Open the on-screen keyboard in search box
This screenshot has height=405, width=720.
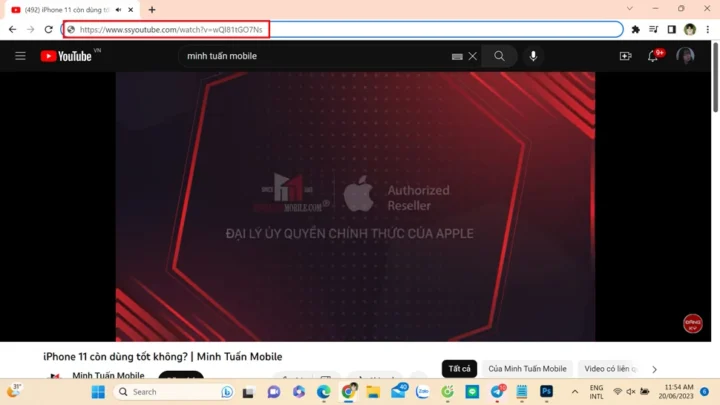coord(457,56)
